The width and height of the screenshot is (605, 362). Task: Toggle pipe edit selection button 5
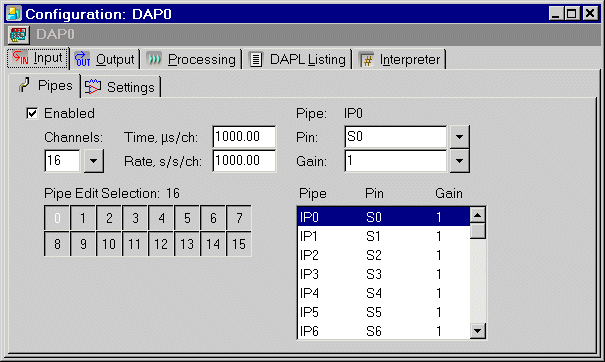(x=187, y=218)
